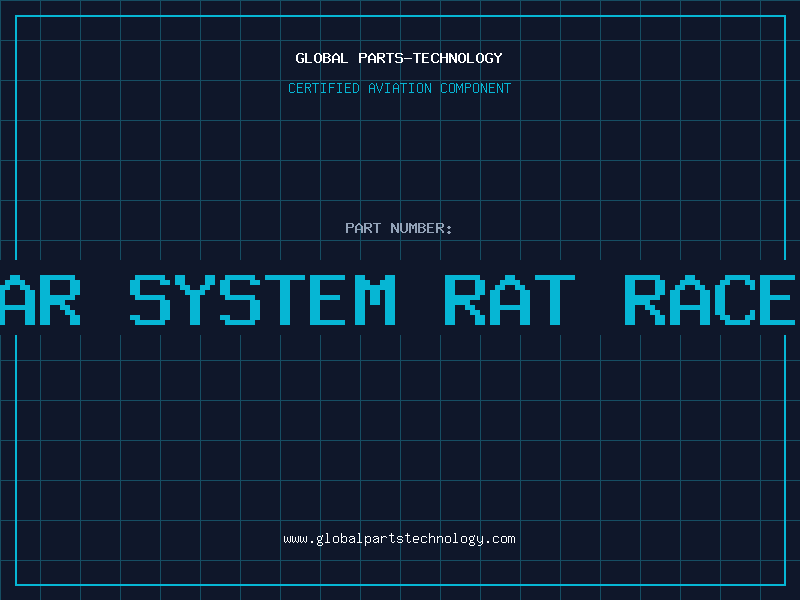Click the word GLOBAL in the title
The width and height of the screenshot is (800, 600).
[321, 58]
